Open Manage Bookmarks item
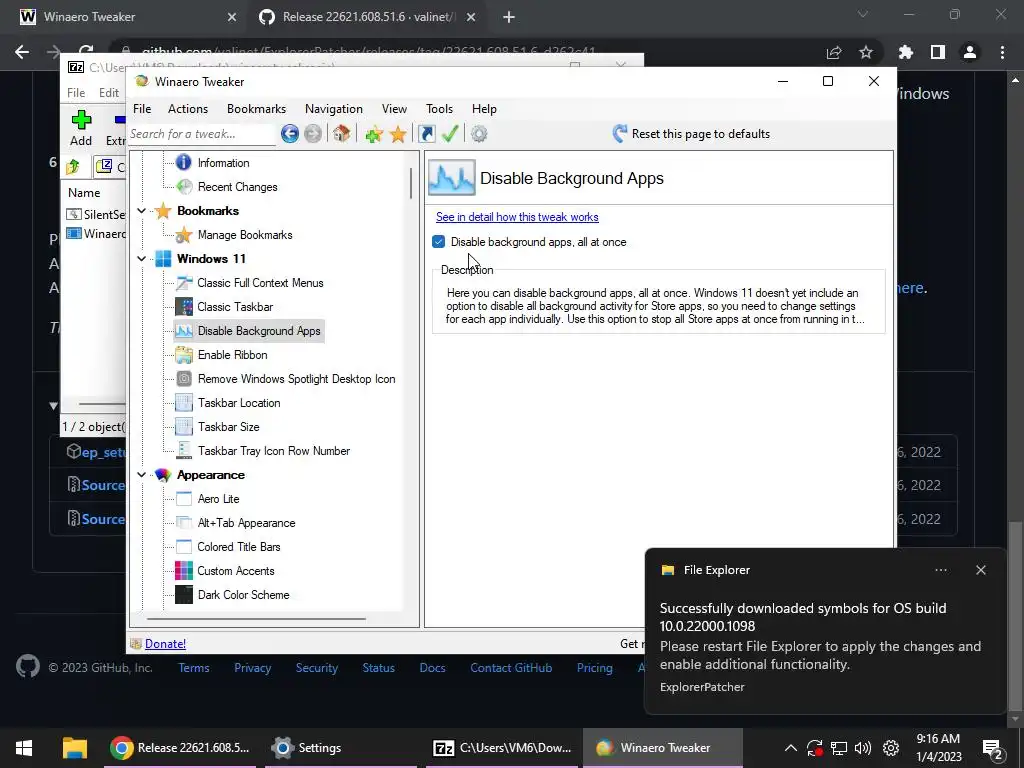The height and width of the screenshot is (768, 1024). click(245, 234)
